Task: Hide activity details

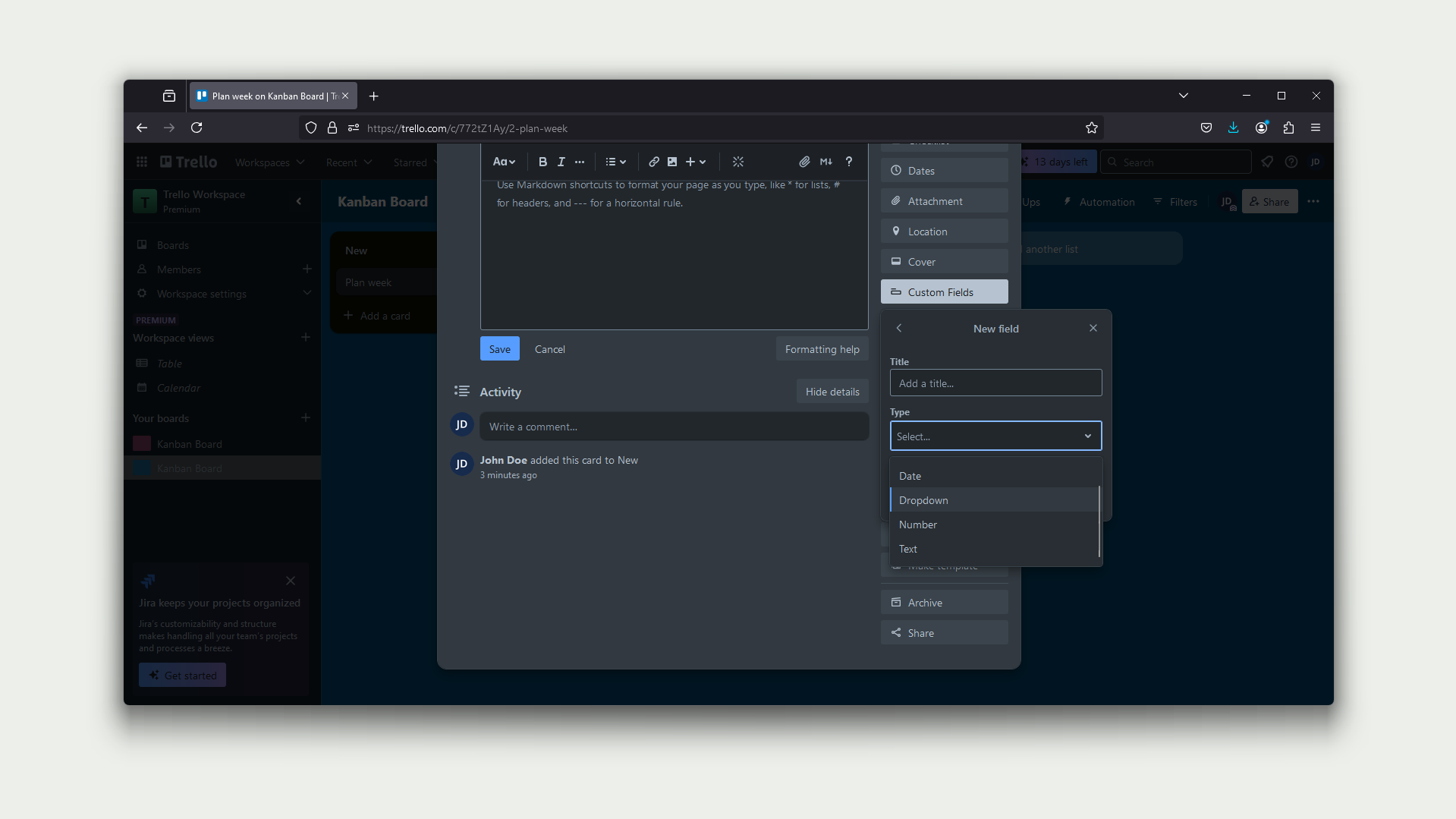Action: pyautogui.click(x=832, y=392)
